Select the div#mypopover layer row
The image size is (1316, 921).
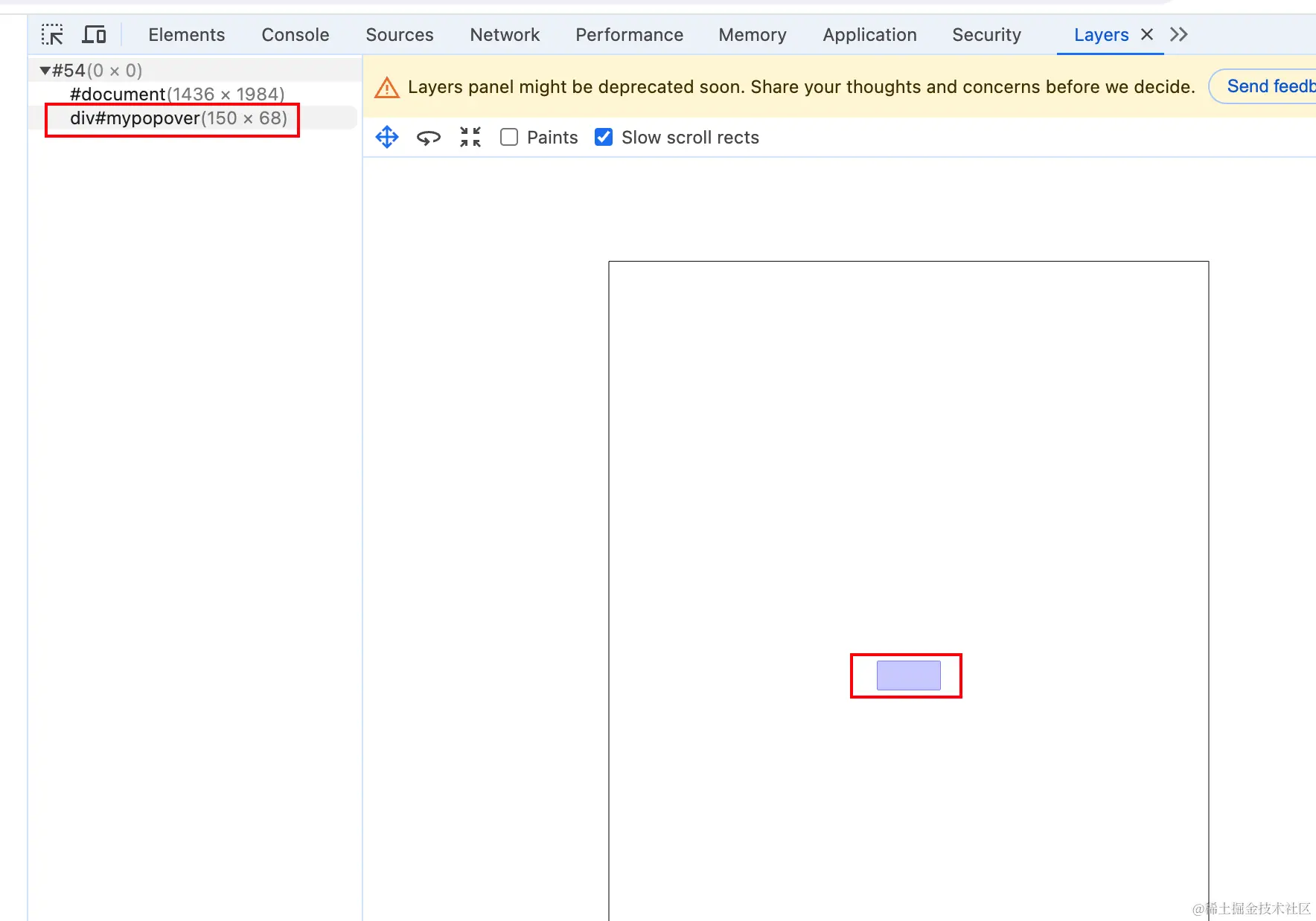[193, 118]
